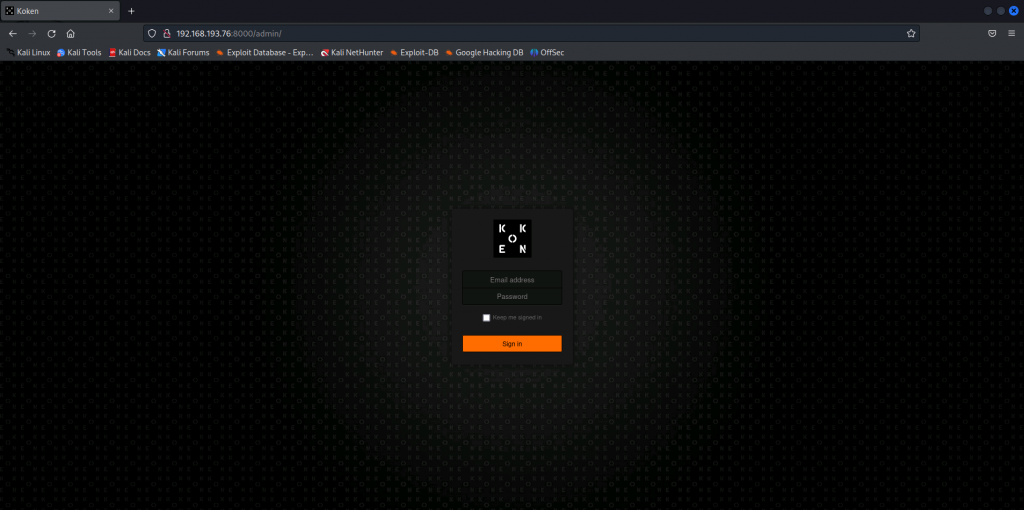Viewport: 1024px width, 510px height.
Task: Click the Password field
Action: tap(512, 296)
